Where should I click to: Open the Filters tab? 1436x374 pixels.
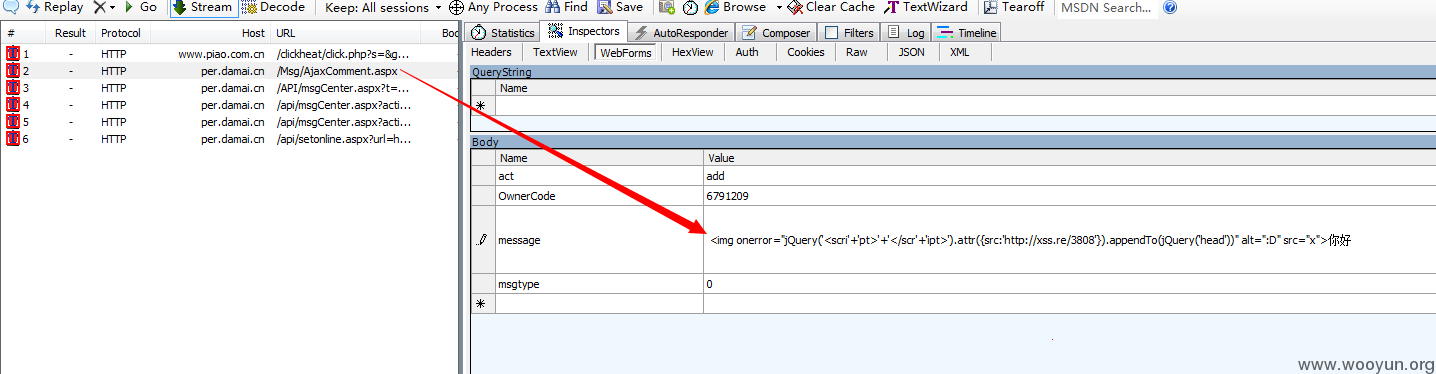pos(849,33)
